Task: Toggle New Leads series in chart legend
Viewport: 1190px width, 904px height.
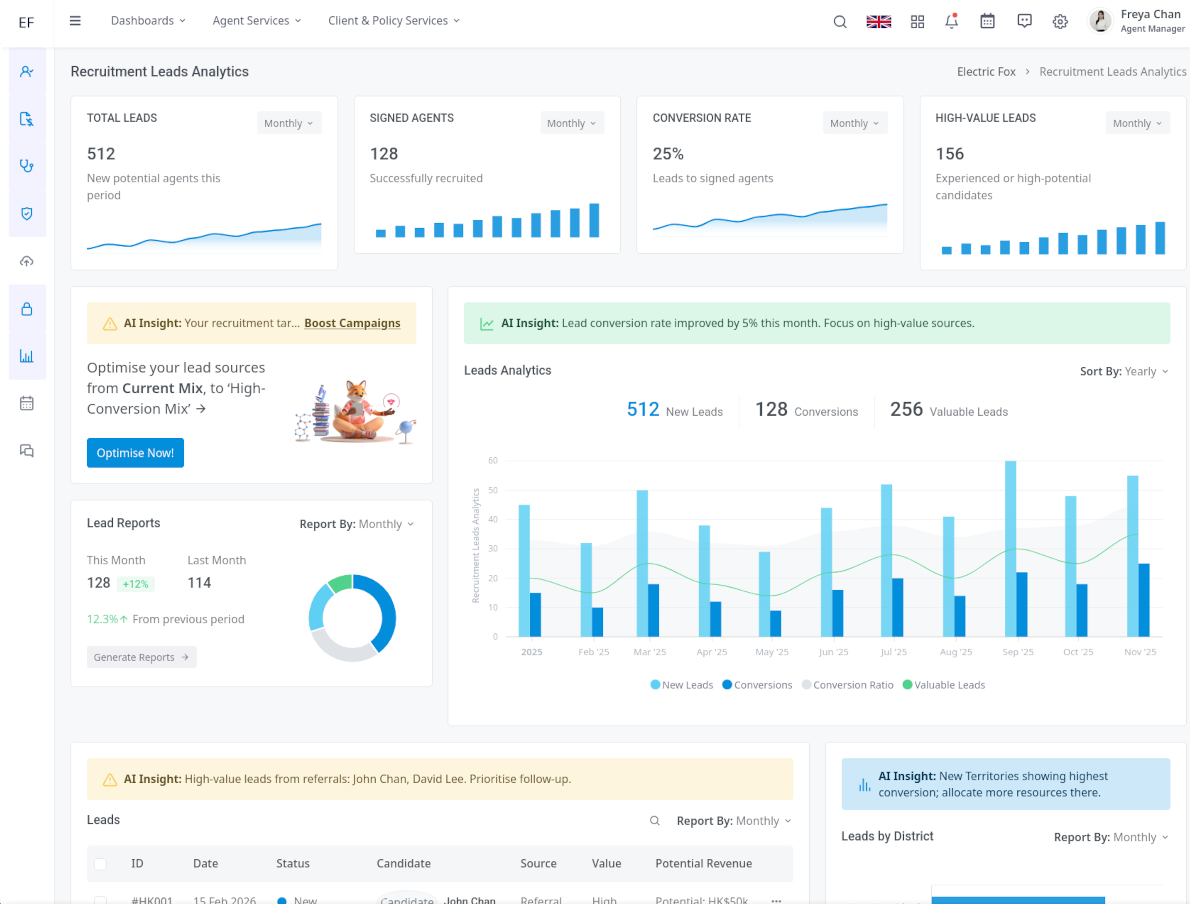Action: coord(682,685)
